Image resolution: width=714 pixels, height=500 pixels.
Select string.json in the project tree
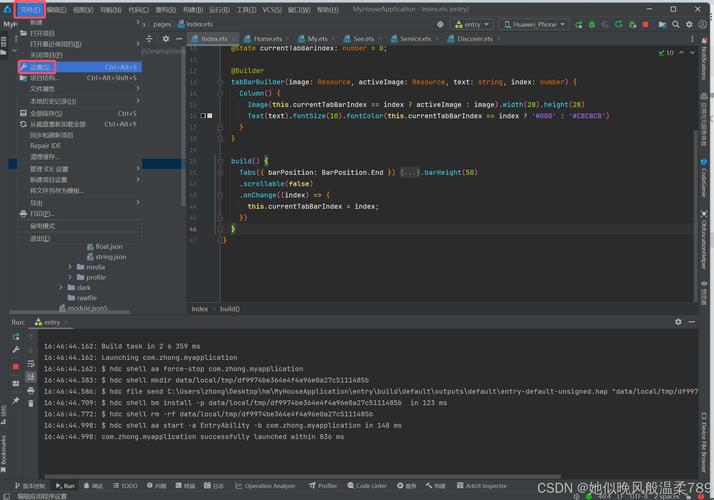click(106, 257)
